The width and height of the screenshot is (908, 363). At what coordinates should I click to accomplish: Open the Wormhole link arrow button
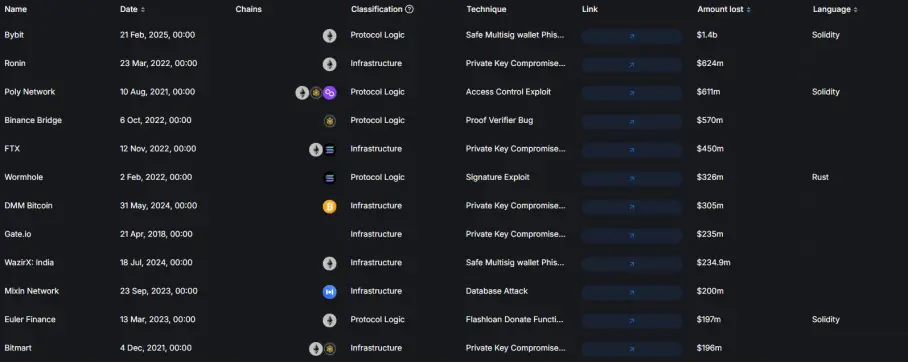tap(632, 178)
